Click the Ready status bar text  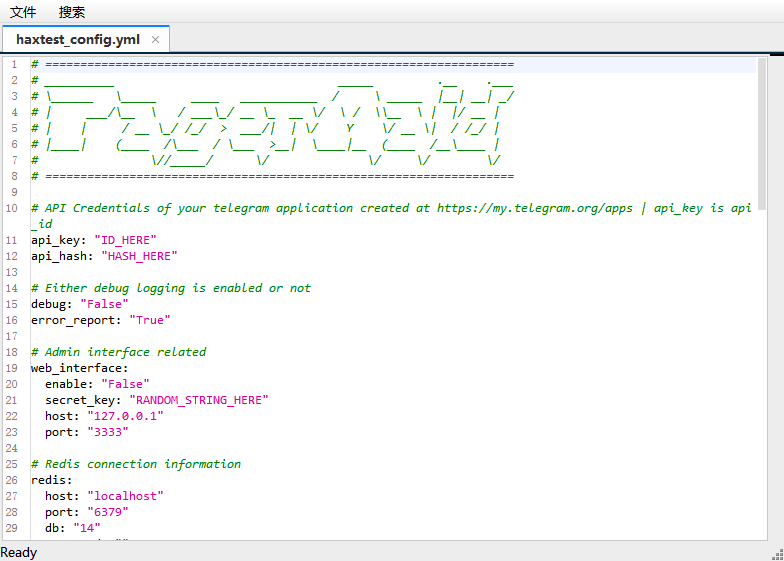click(18, 552)
